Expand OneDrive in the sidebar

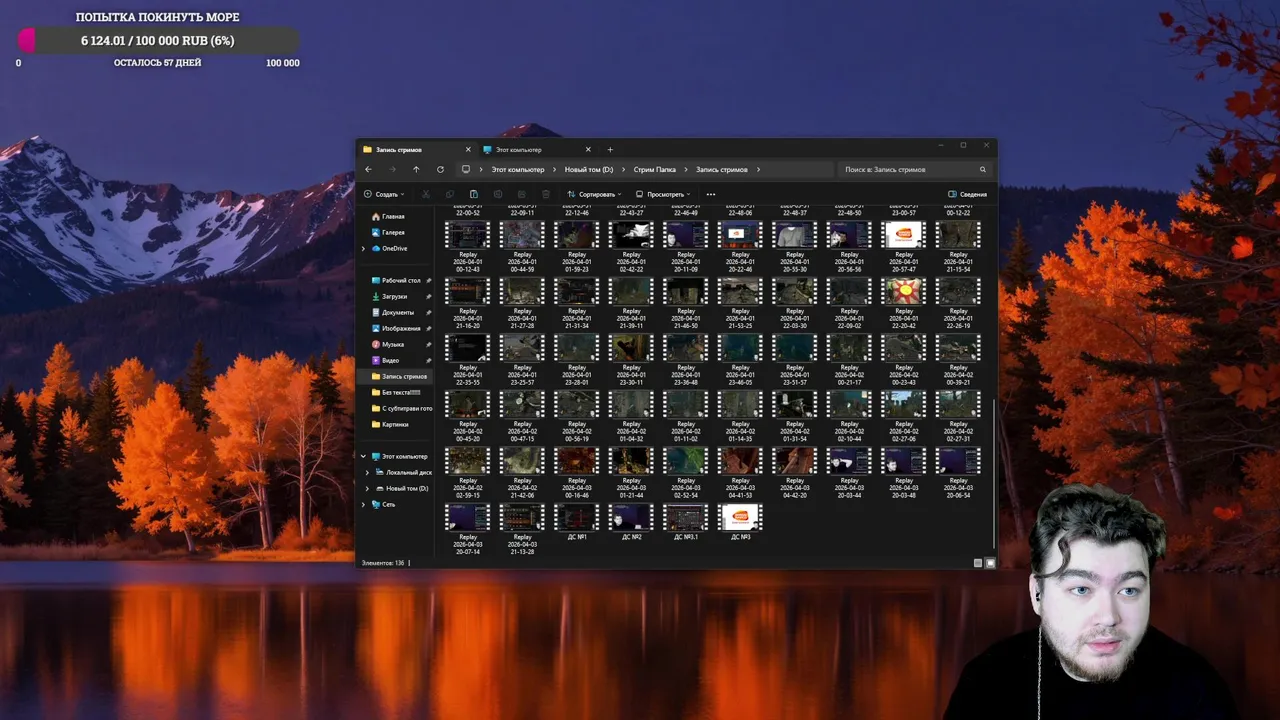pyautogui.click(x=363, y=248)
